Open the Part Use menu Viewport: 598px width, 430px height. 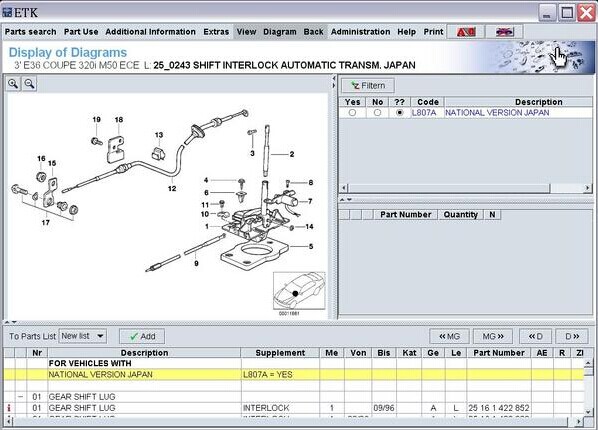pos(81,32)
